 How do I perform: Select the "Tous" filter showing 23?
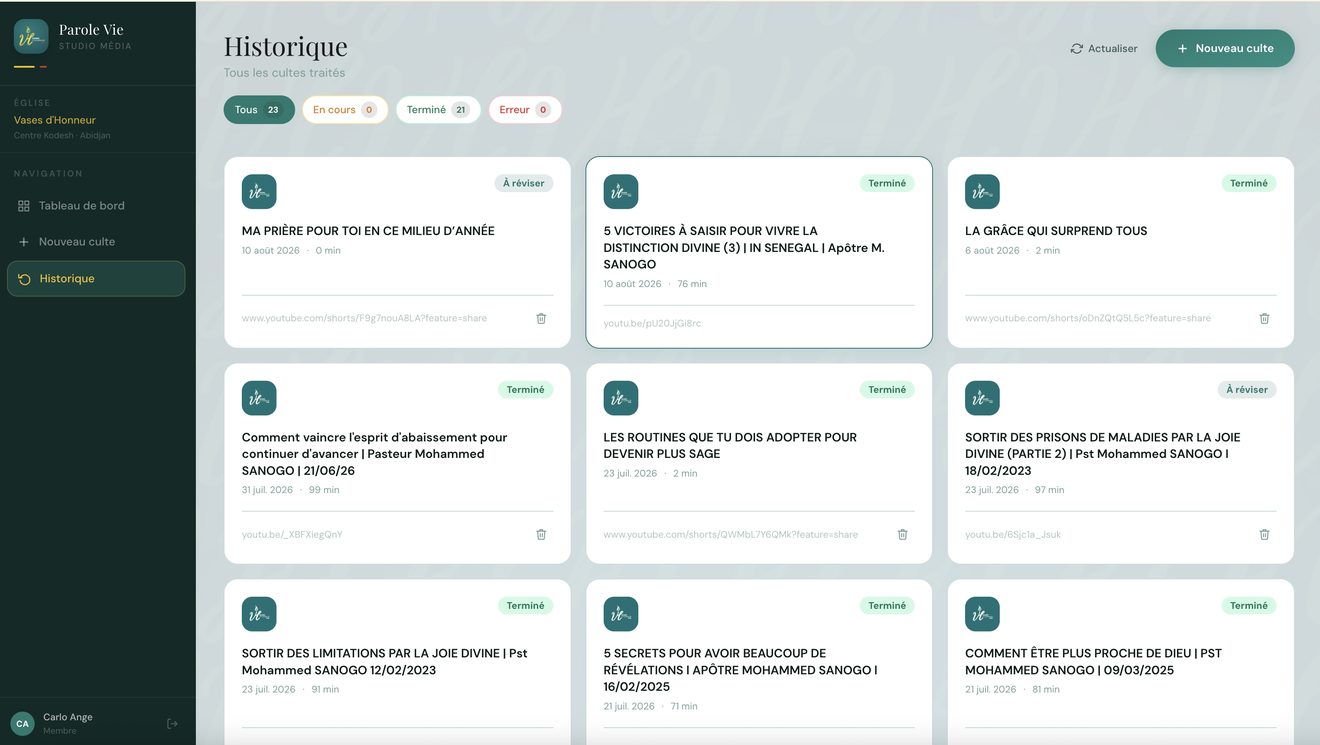tap(259, 110)
